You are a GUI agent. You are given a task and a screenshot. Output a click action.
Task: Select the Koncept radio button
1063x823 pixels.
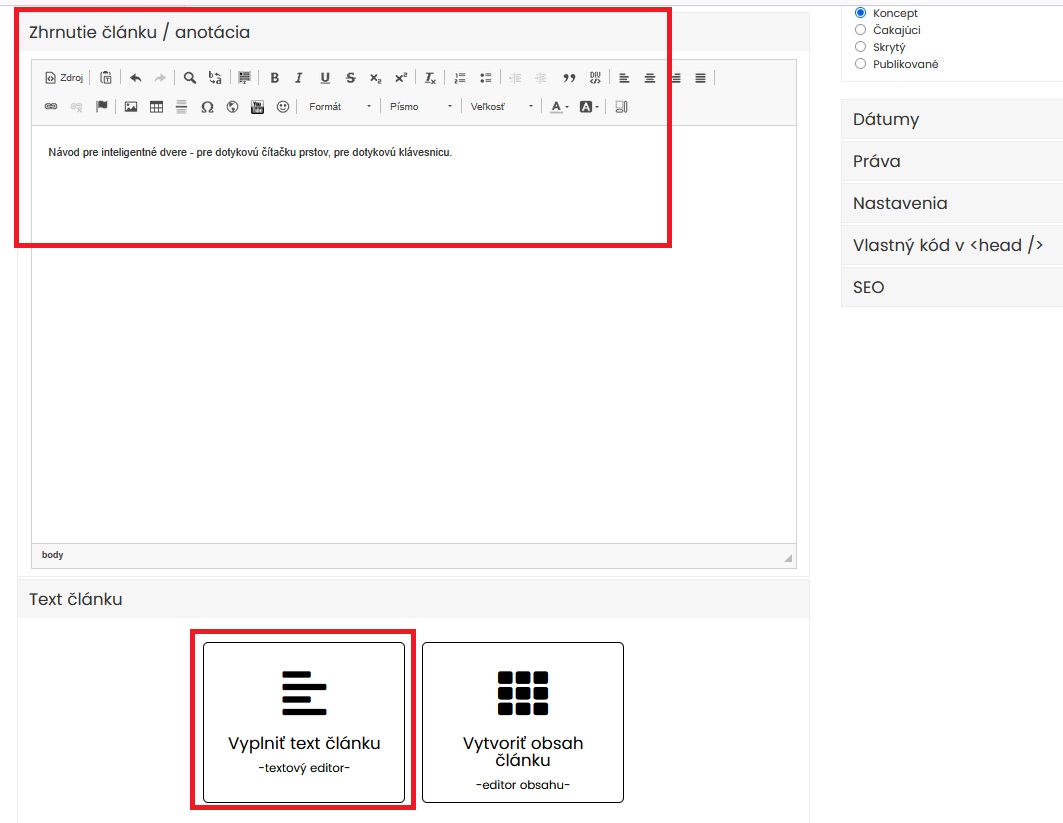[860, 13]
